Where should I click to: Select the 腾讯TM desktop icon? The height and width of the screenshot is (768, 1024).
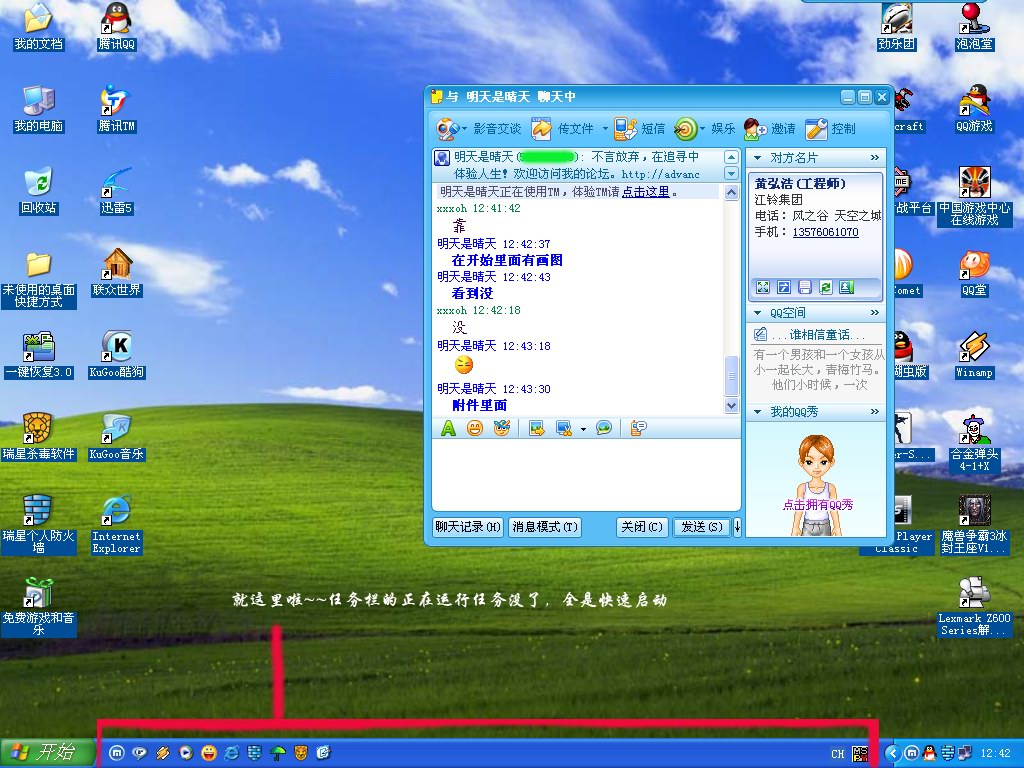(x=117, y=108)
